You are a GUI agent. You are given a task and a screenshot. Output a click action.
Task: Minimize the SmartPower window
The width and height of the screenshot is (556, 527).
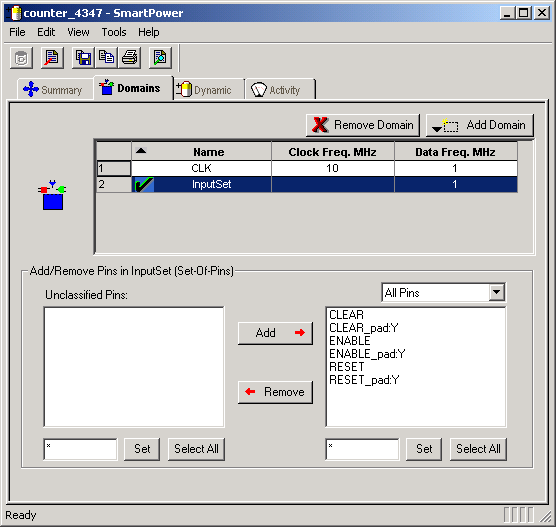point(508,13)
